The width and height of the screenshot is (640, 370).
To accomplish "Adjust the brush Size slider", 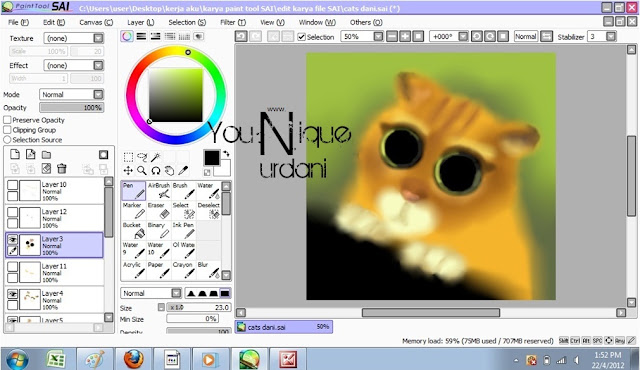I will [x=199, y=307].
